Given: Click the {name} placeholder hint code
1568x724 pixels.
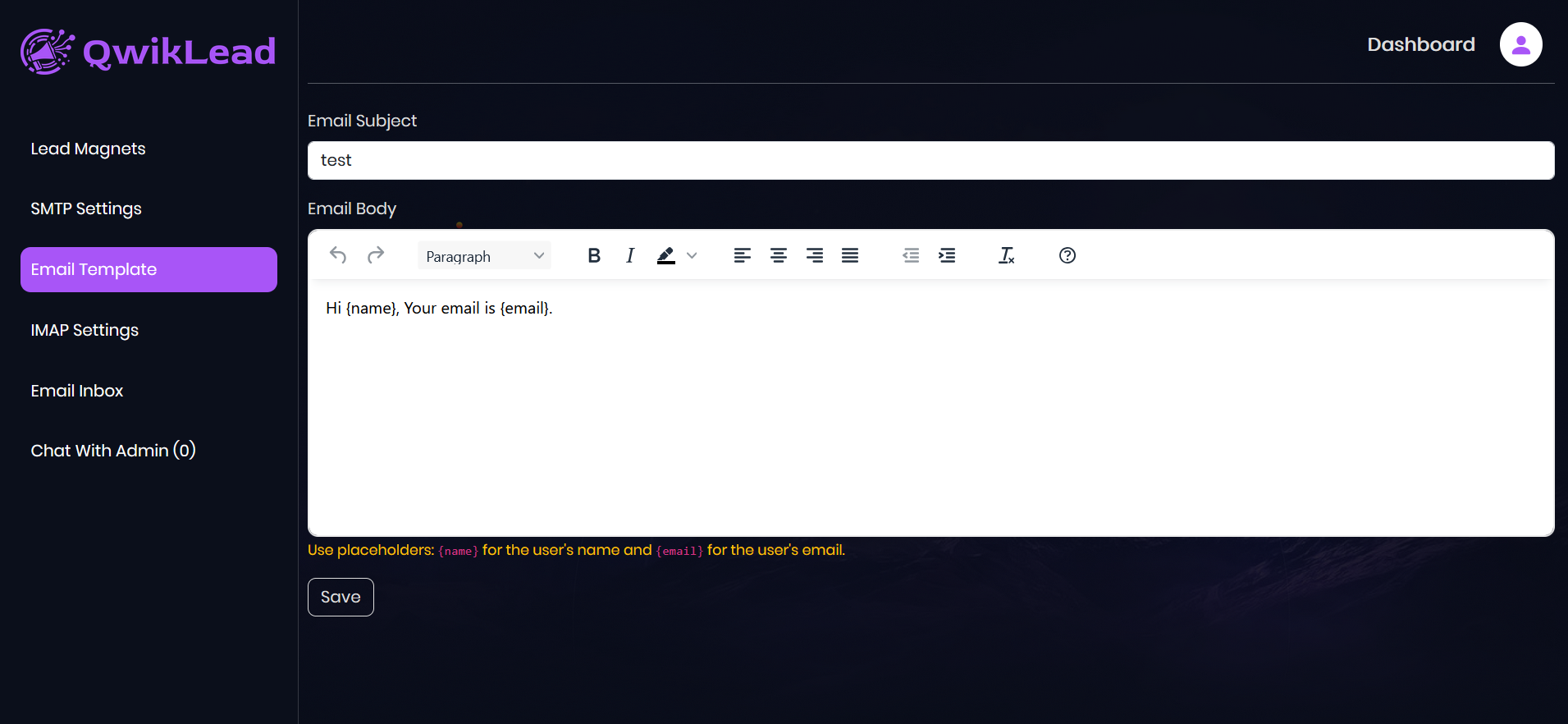Looking at the screenshot, I should click(459, 551).
